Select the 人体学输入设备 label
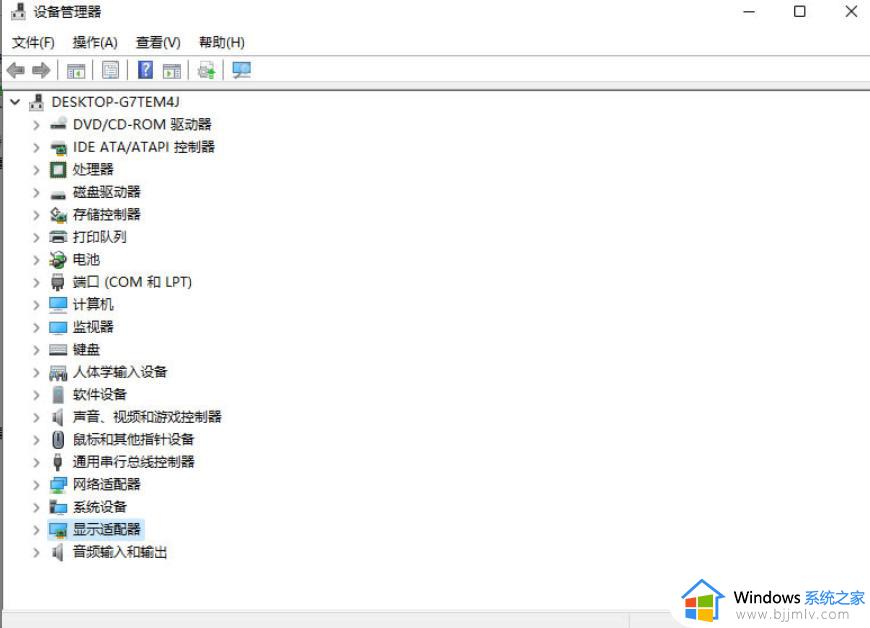The height and width of the screenshot is (628, 870). pyautogui.click(x=120, y=372)
